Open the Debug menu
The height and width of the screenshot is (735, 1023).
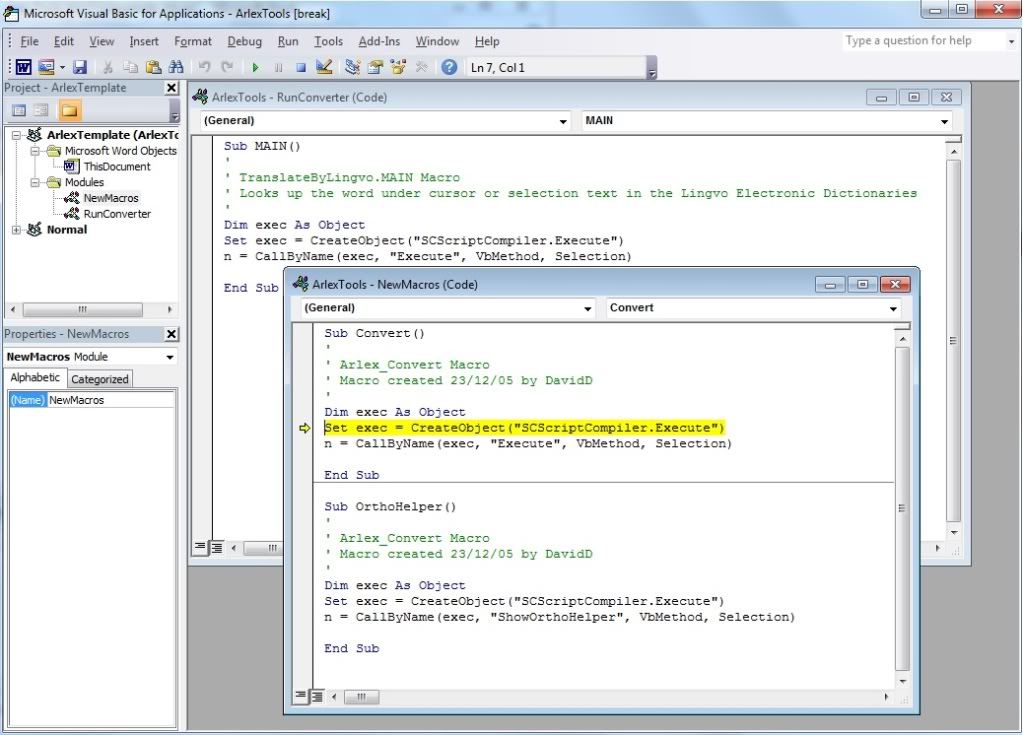(x=244, y=41)
